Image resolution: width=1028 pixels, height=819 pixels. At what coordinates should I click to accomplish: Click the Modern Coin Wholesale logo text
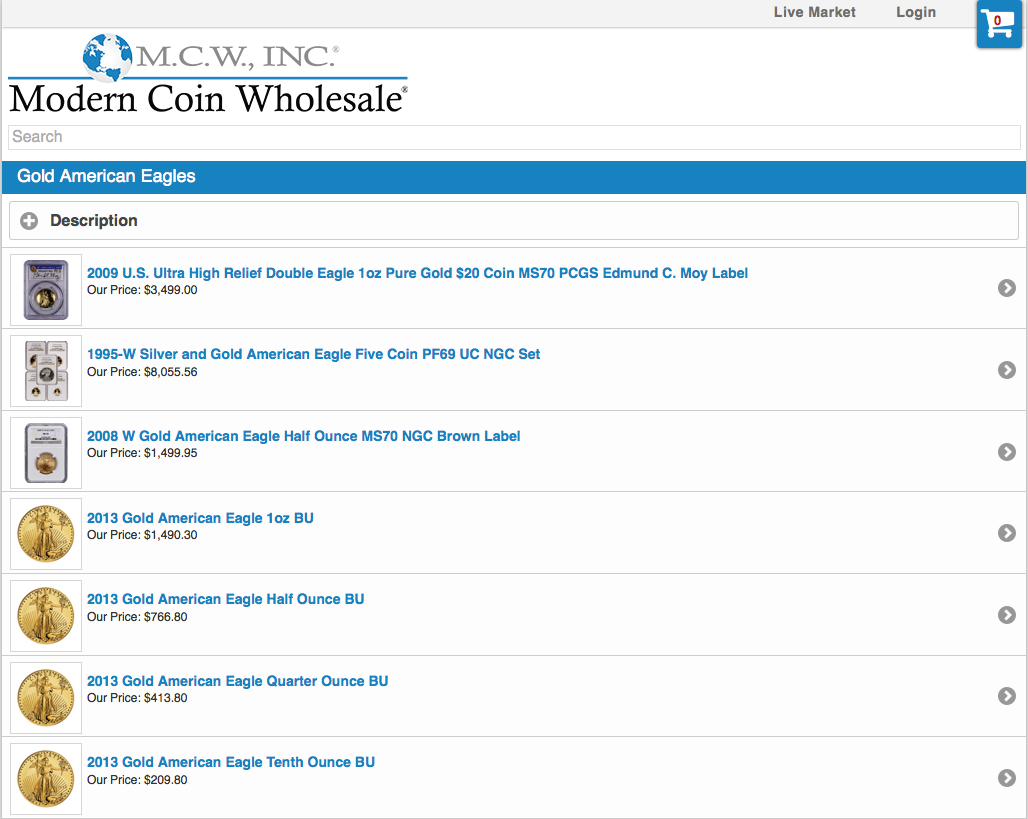pos(208,99)
